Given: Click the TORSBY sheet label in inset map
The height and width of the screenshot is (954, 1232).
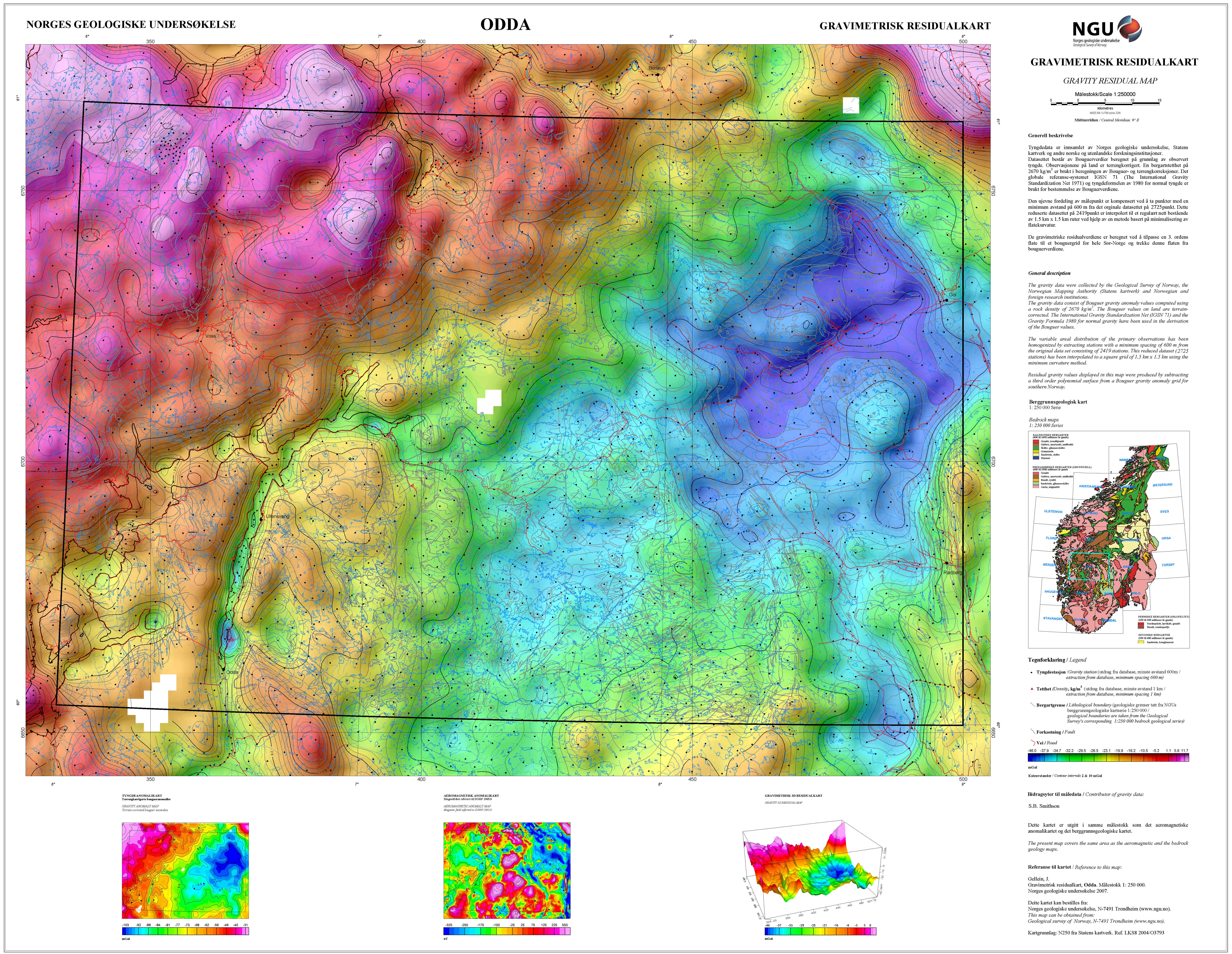Looking at the screenshot, I should [1168, 565].
